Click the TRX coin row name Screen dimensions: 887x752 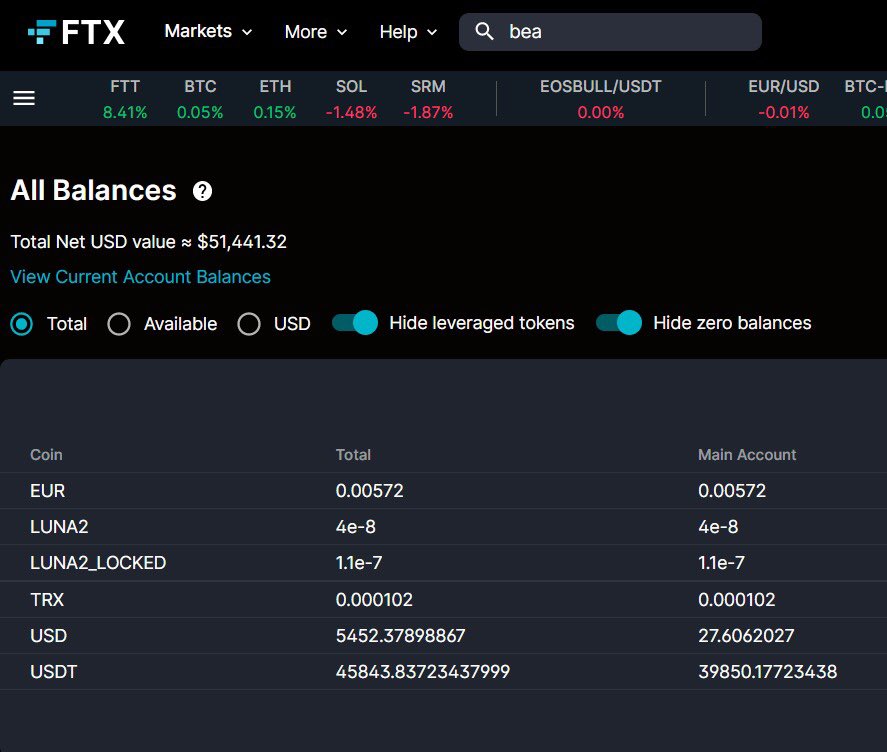(47, 599)
